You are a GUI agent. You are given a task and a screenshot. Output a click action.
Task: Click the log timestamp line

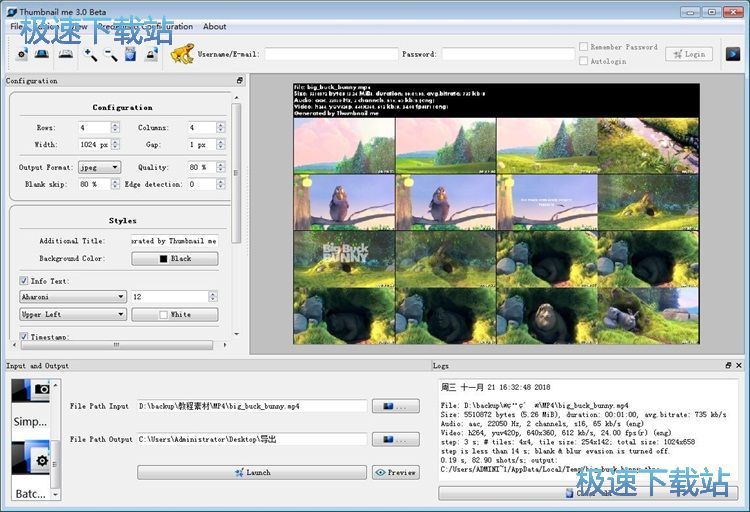pyautogui.click(x=496, y=387)
